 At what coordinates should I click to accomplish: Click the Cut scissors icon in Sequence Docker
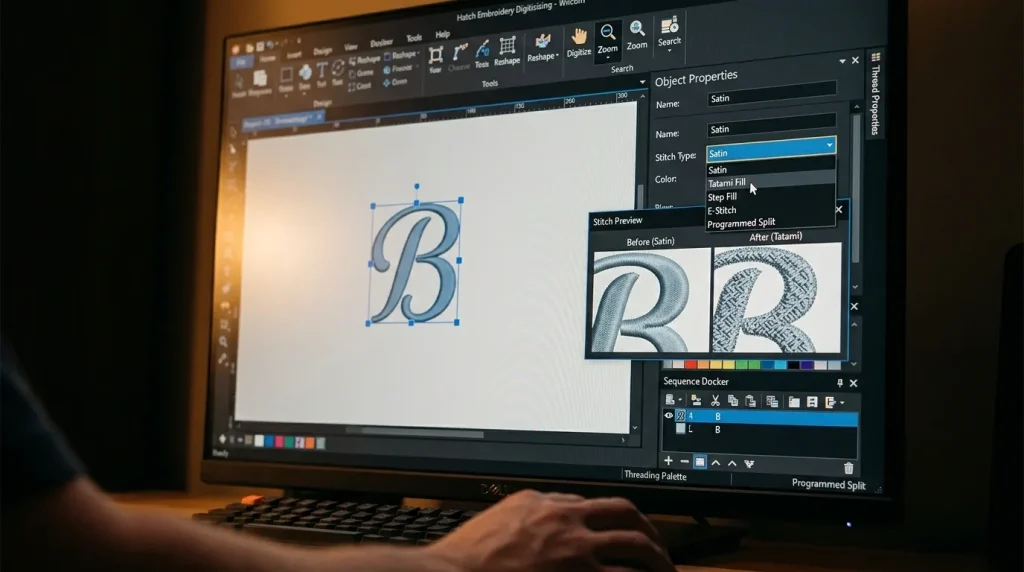point(715,400)
